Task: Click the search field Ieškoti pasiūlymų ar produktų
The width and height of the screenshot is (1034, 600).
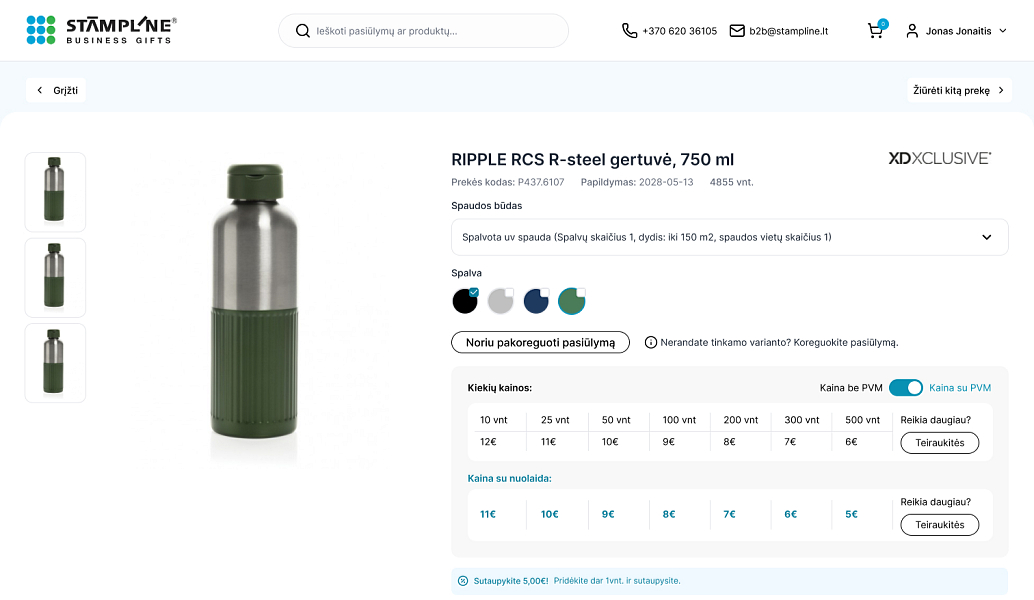Action: (x=423, y=31)
